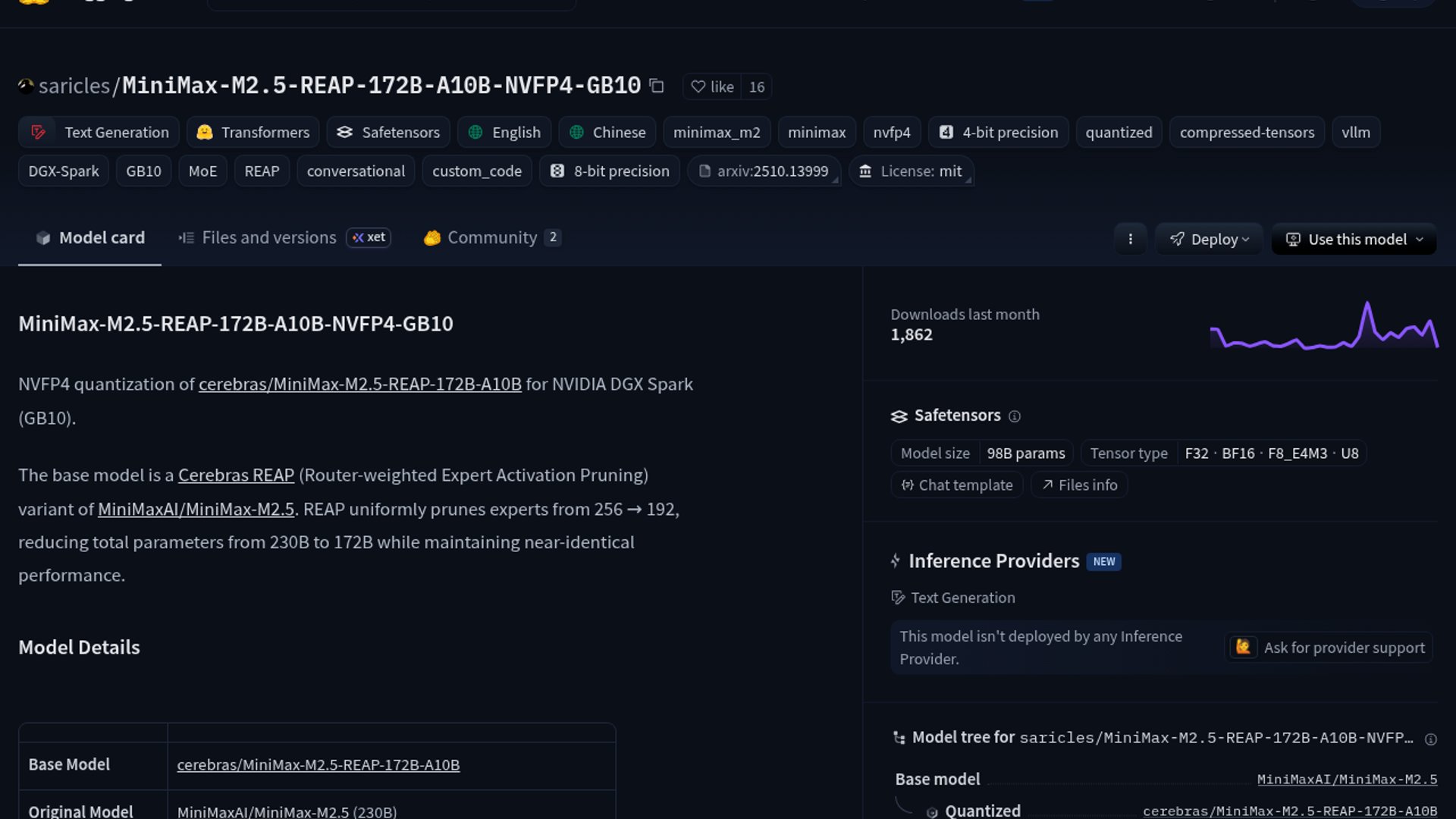This screenshot has height=819, width=1456.
Task: Open the Files info button
Action: [x=1079, y=485]
